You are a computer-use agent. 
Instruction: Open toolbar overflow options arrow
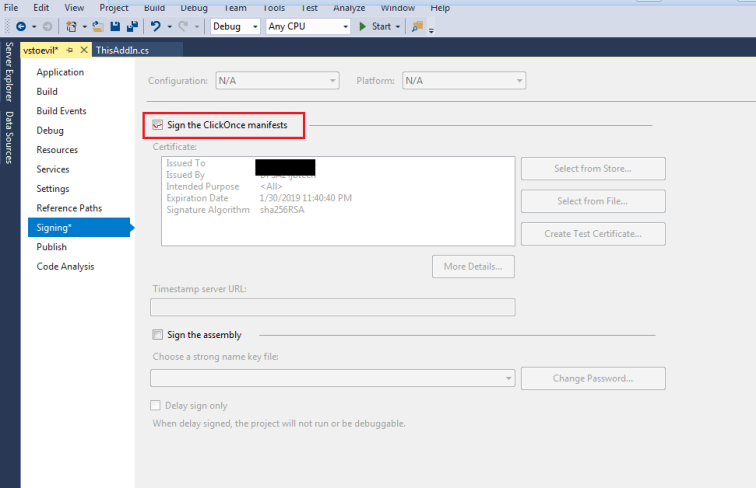coord(432,30)
